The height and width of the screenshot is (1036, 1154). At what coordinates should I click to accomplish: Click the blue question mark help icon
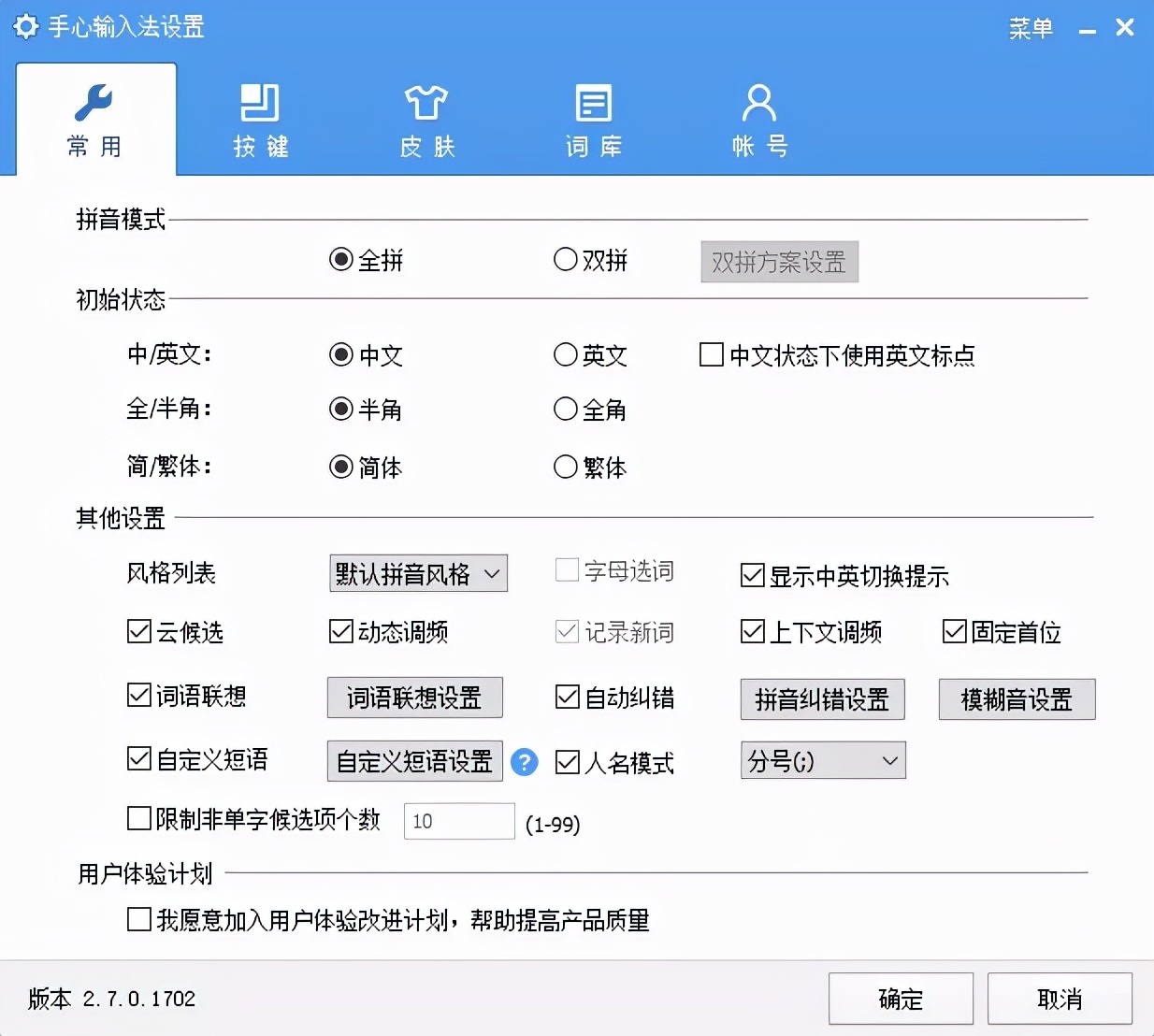[525, 763]
